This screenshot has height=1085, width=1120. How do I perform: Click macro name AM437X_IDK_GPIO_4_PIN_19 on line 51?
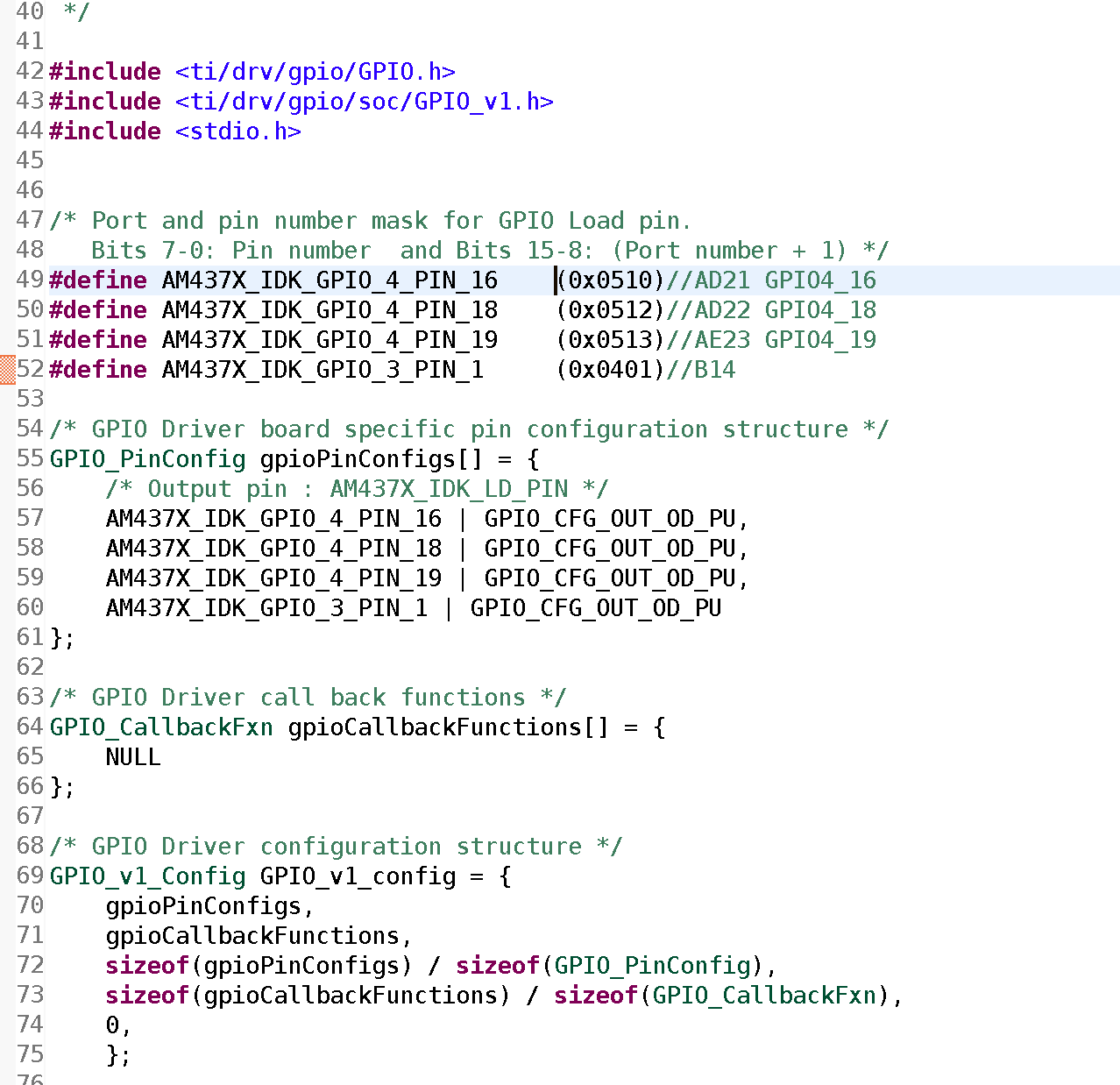tap(330, 340)
